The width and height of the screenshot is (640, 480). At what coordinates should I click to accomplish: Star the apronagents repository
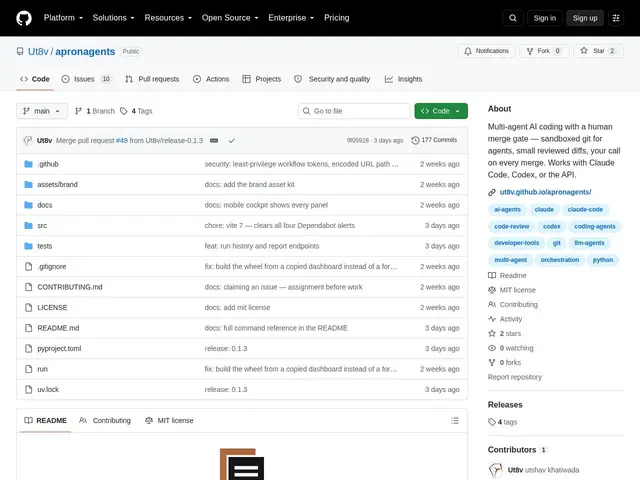click(598, 51)
